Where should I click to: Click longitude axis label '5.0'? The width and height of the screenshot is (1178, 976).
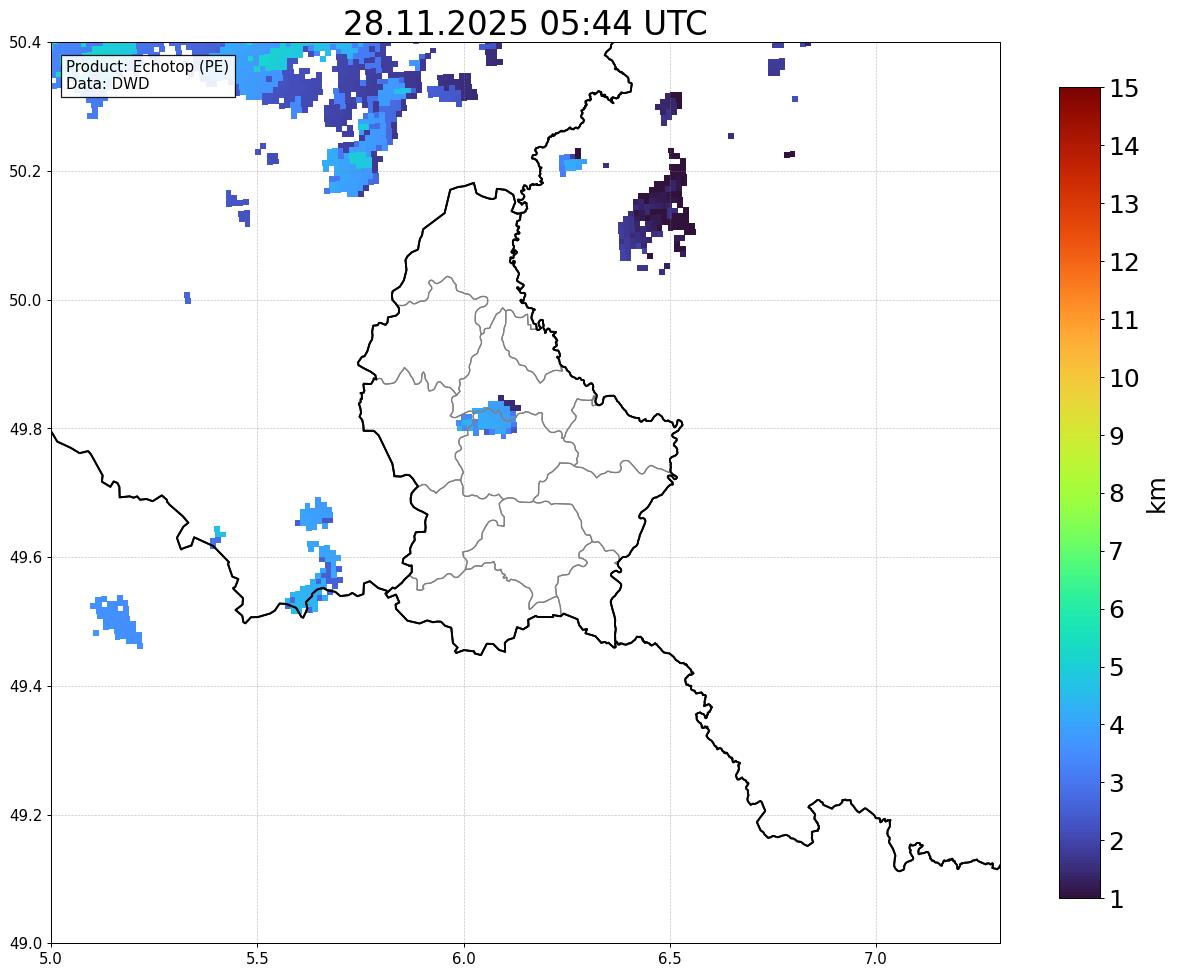point(51,959)
